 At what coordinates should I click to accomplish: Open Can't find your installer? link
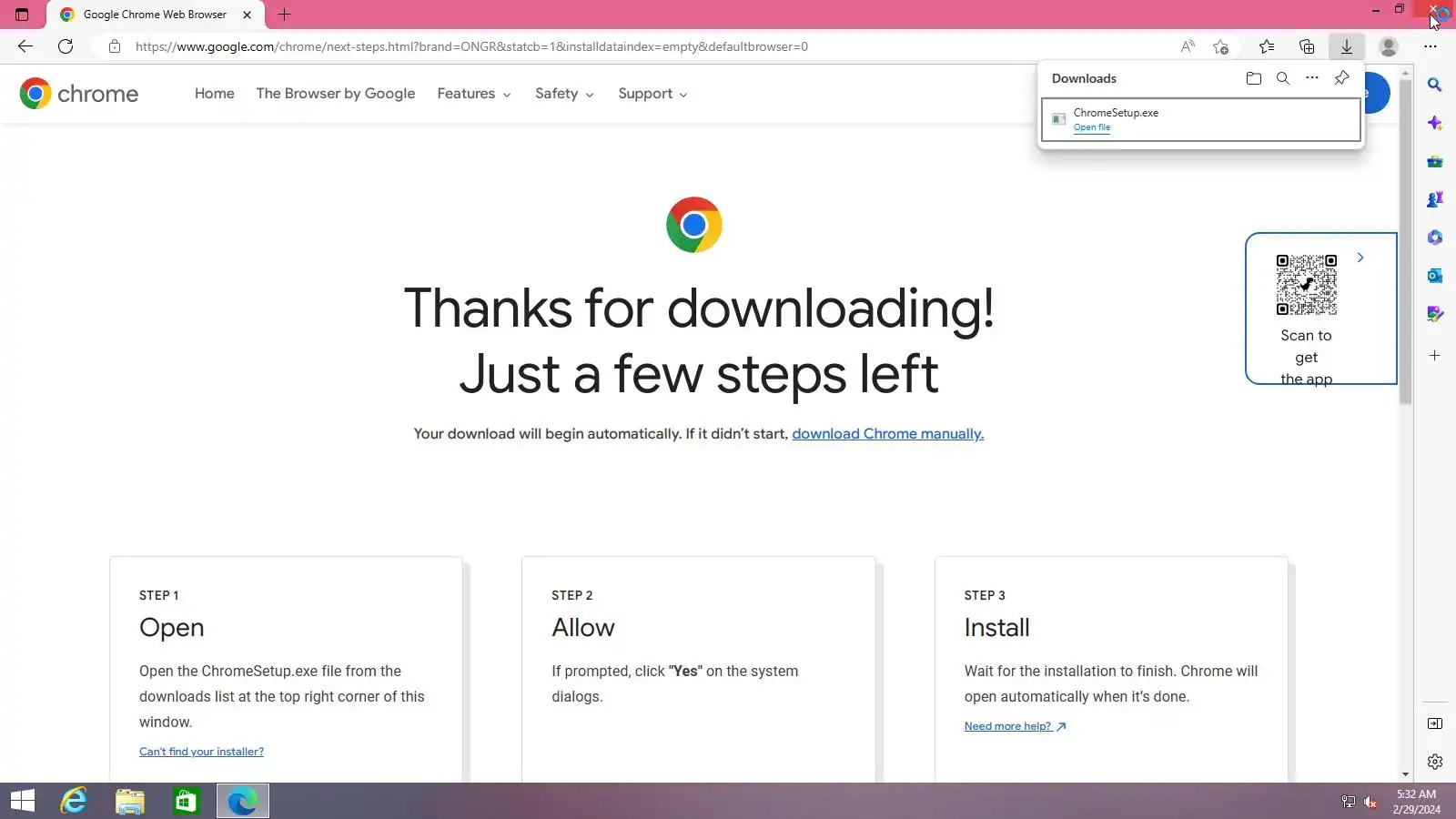tap(201, 752)
